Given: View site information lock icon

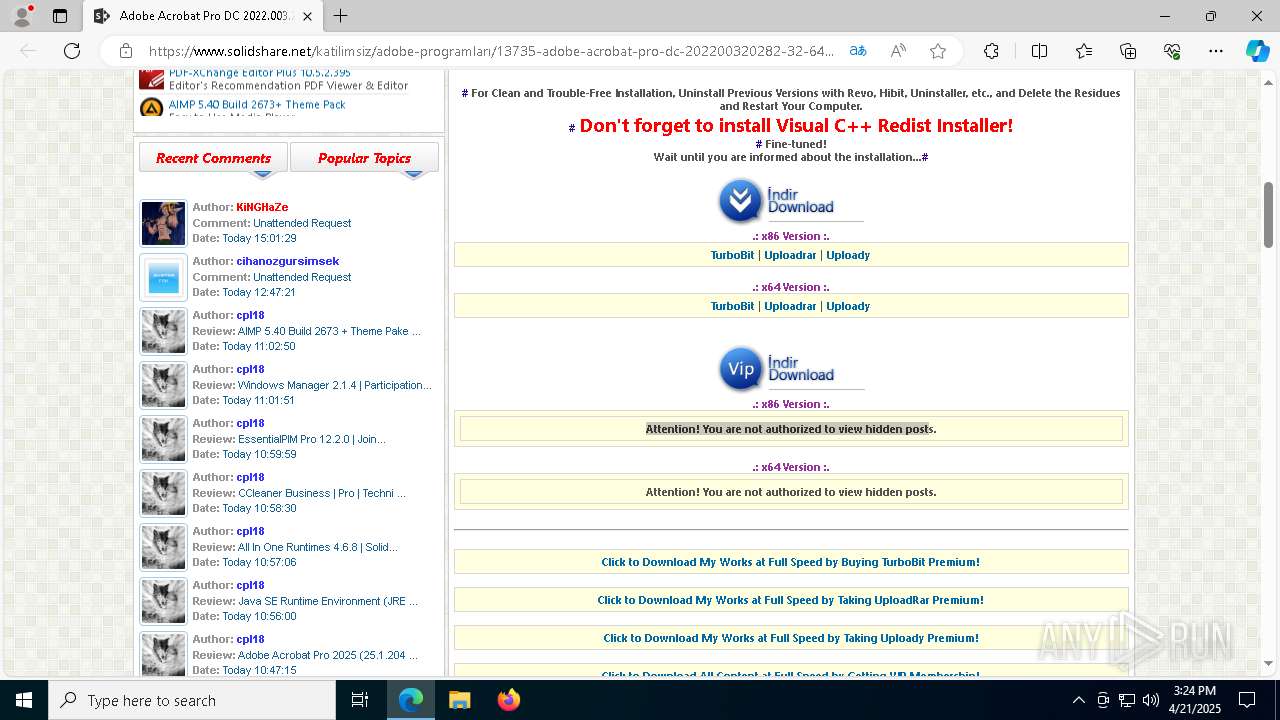Looking at the screenshot, I should coord(126,51).
